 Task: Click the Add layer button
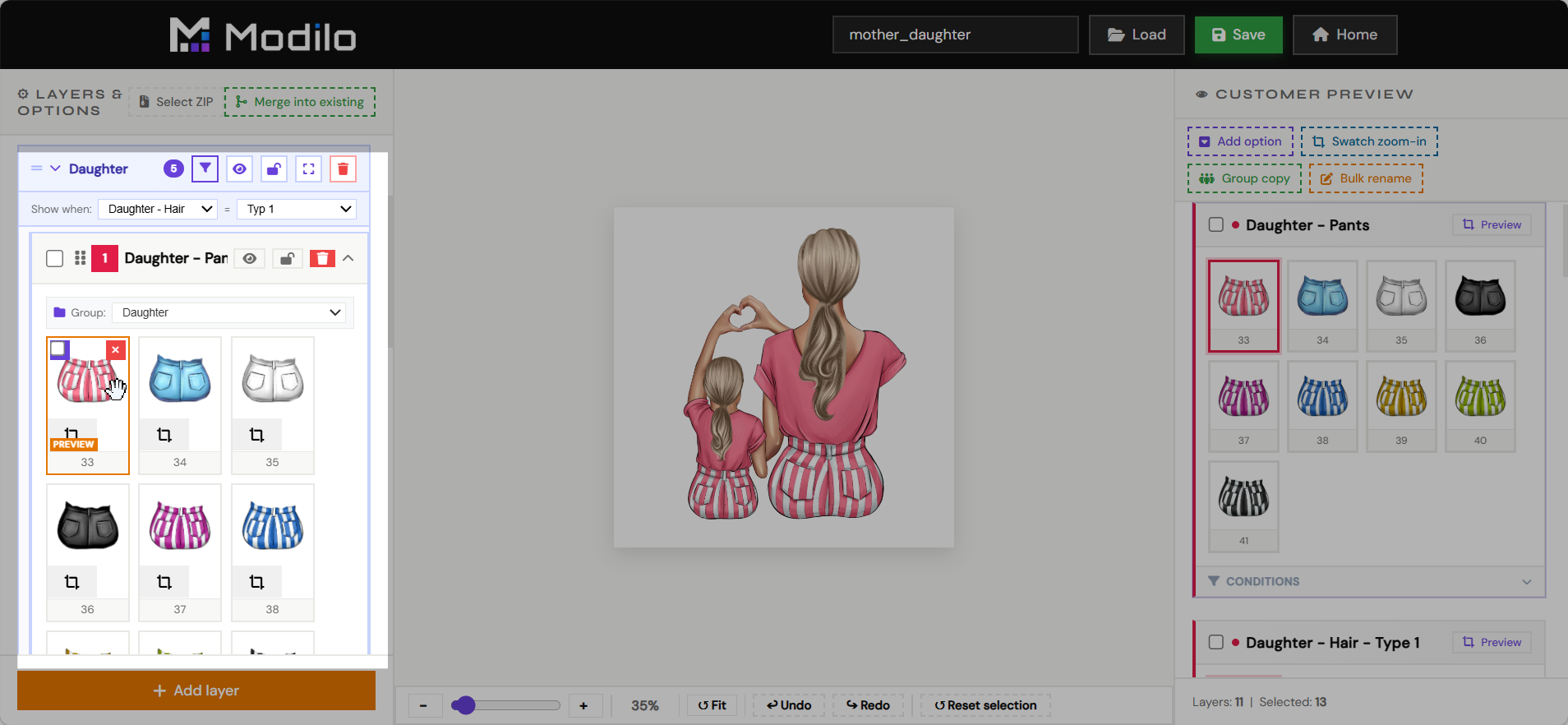(196, 690)
